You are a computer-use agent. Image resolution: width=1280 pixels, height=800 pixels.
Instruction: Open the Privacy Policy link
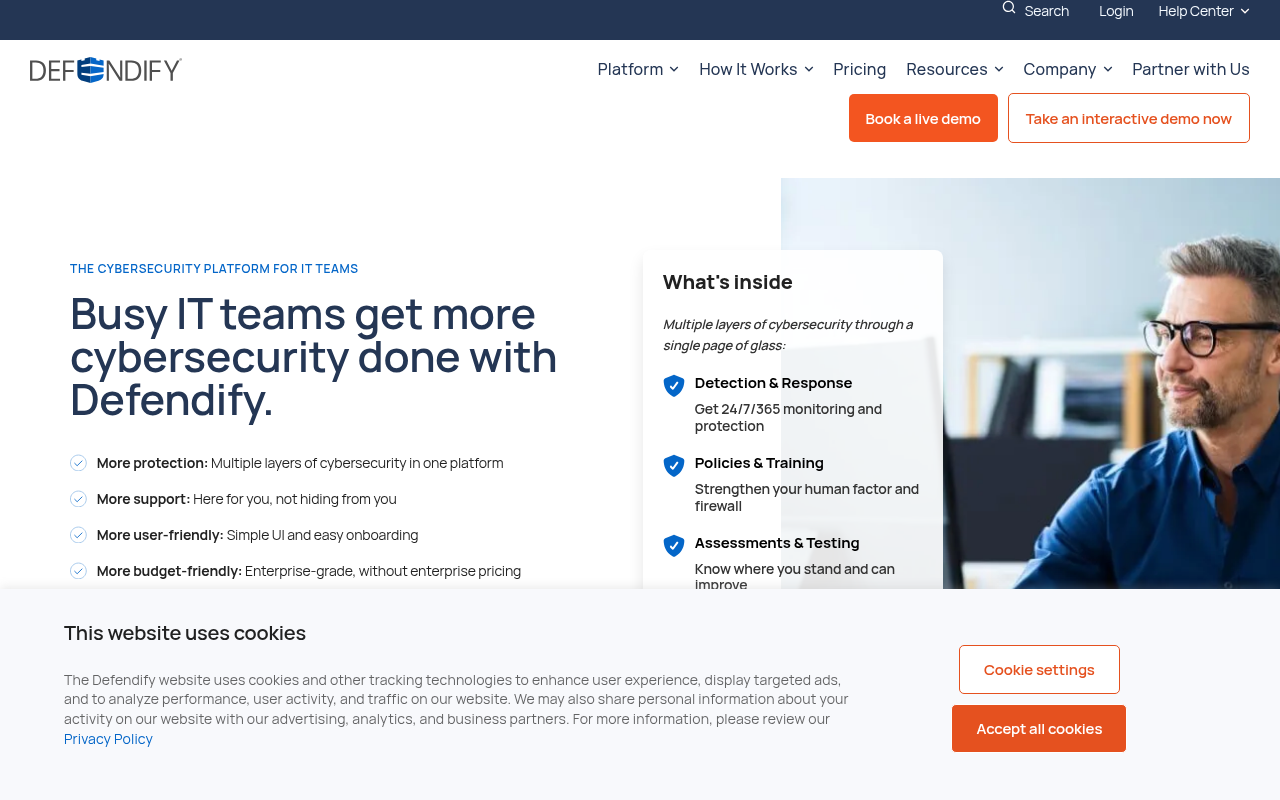point(108,739)
